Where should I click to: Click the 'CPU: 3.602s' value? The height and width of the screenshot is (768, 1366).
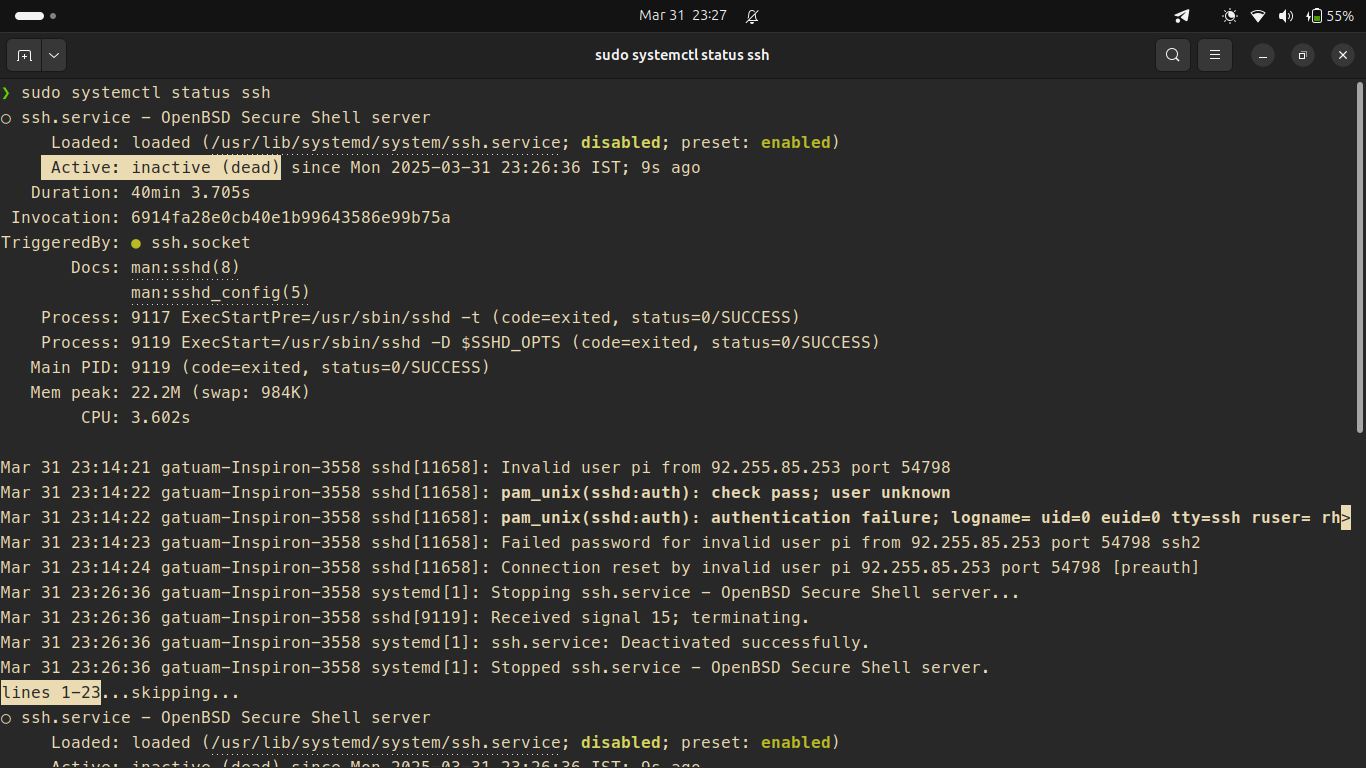[x=161, y=418]
